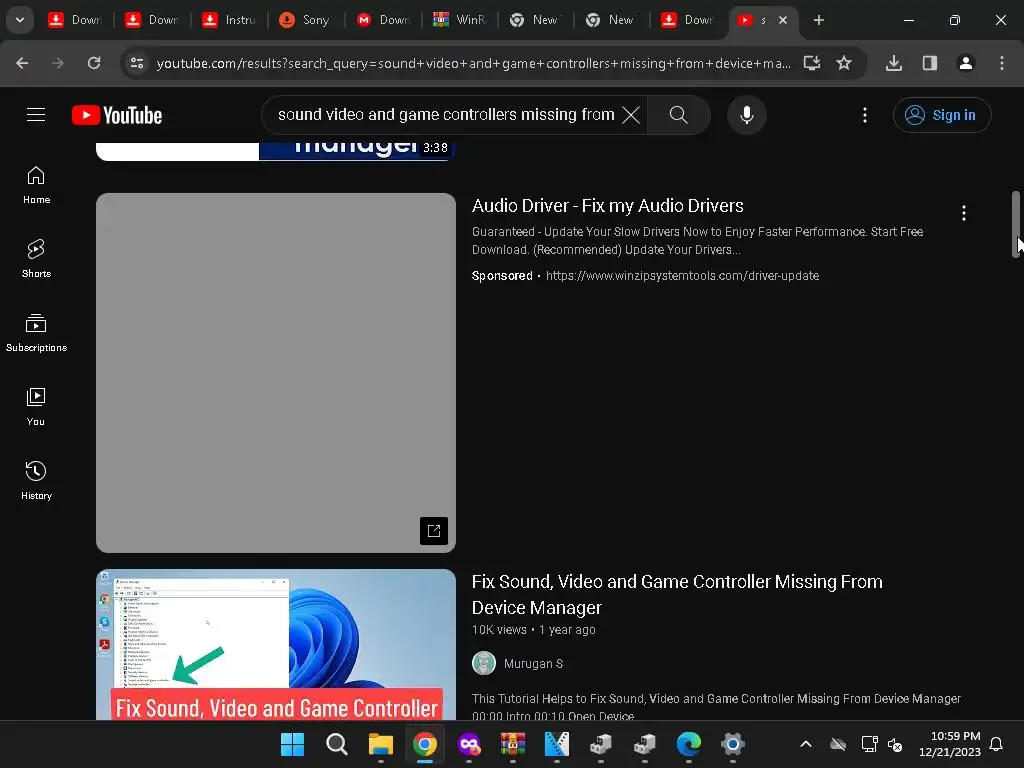This screenshot has height=768, width=1024.
Task: Open Settings gear on the taskbar
Action: tap(733, 744)
